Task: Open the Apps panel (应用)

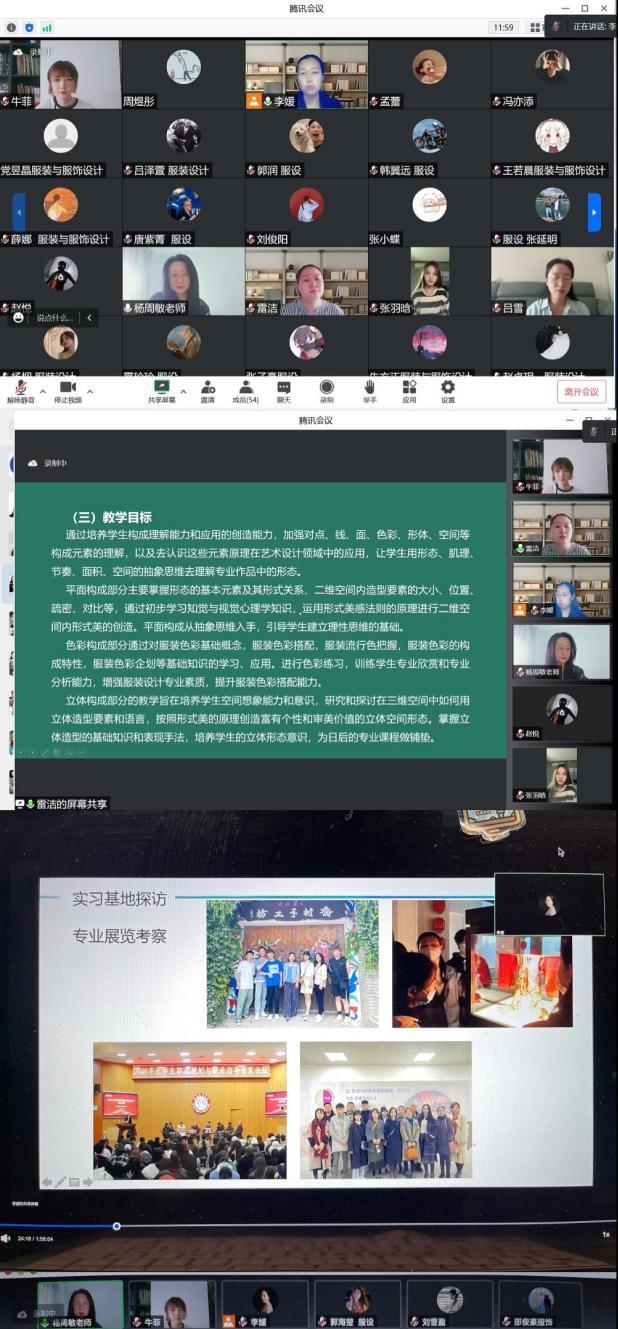Action: pyautogui.click(x=409, y=388)
